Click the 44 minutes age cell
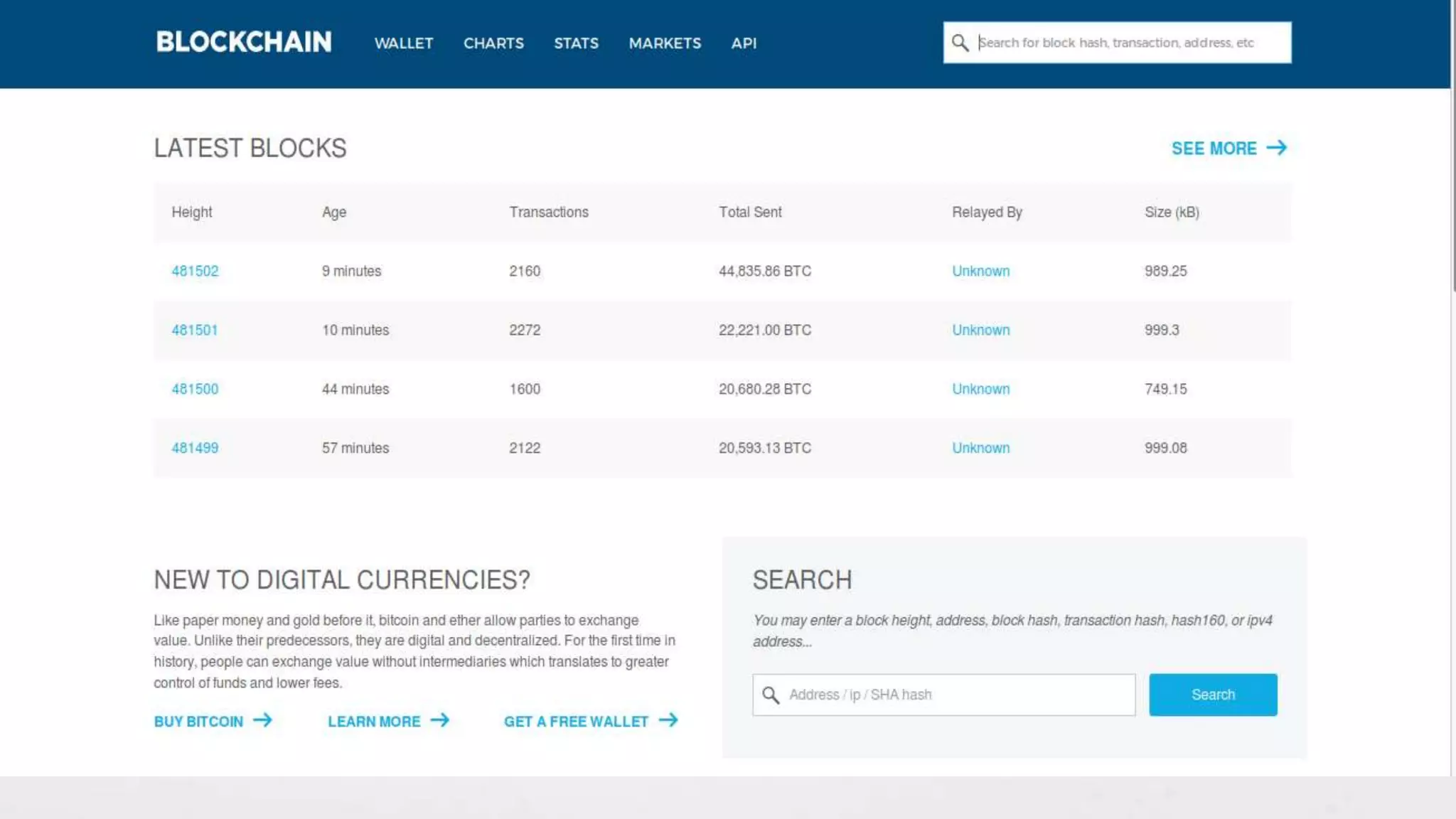This screenshot has width=1456, height=819. point(355,389)
